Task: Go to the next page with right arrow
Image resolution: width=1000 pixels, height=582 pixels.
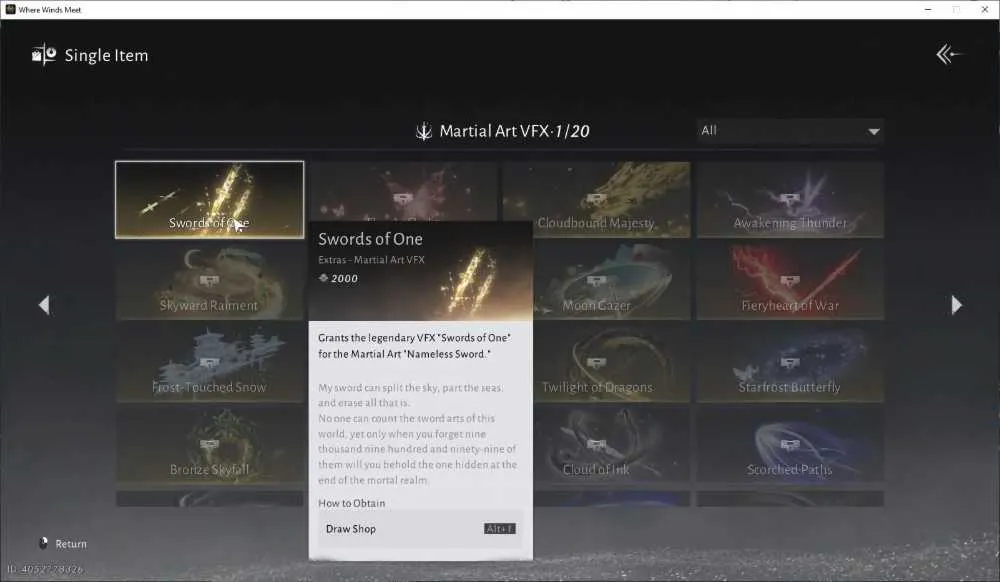Action: point(956,305)
